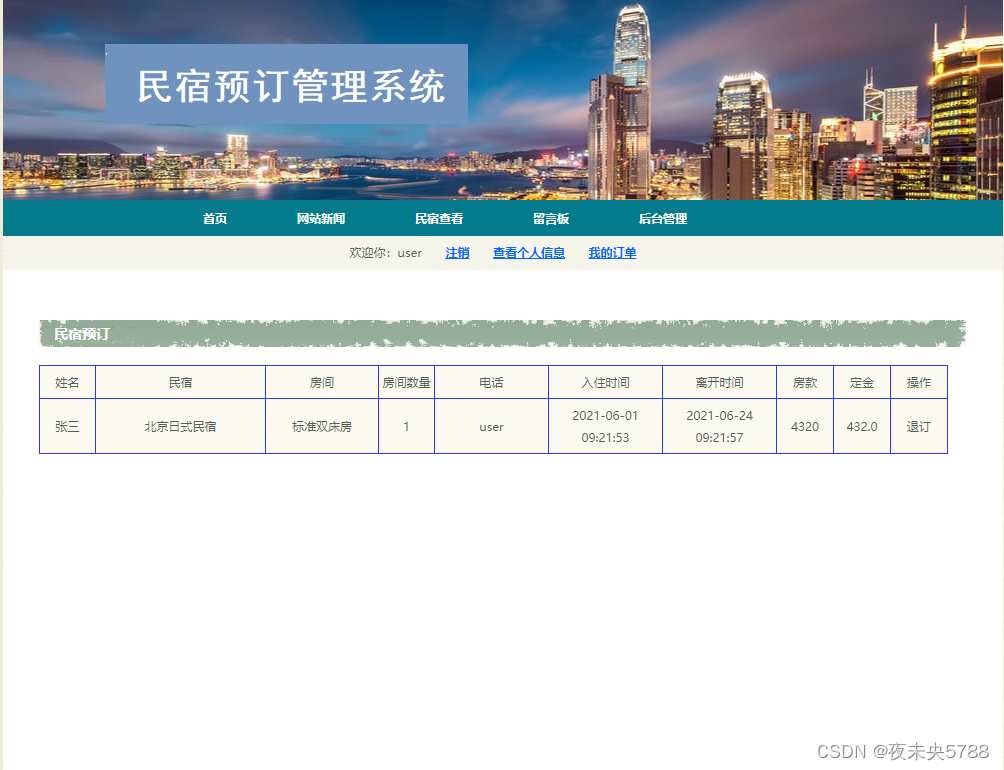Click the 房间数量 column header

[407, 382]
